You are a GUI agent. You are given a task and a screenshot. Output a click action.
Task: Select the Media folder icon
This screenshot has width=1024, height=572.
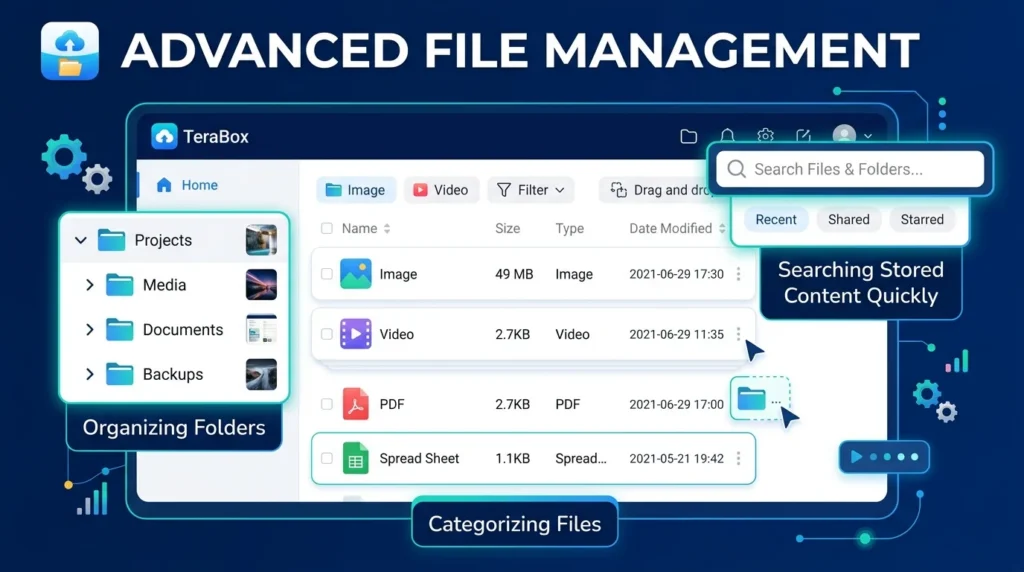tap(120, 285)
